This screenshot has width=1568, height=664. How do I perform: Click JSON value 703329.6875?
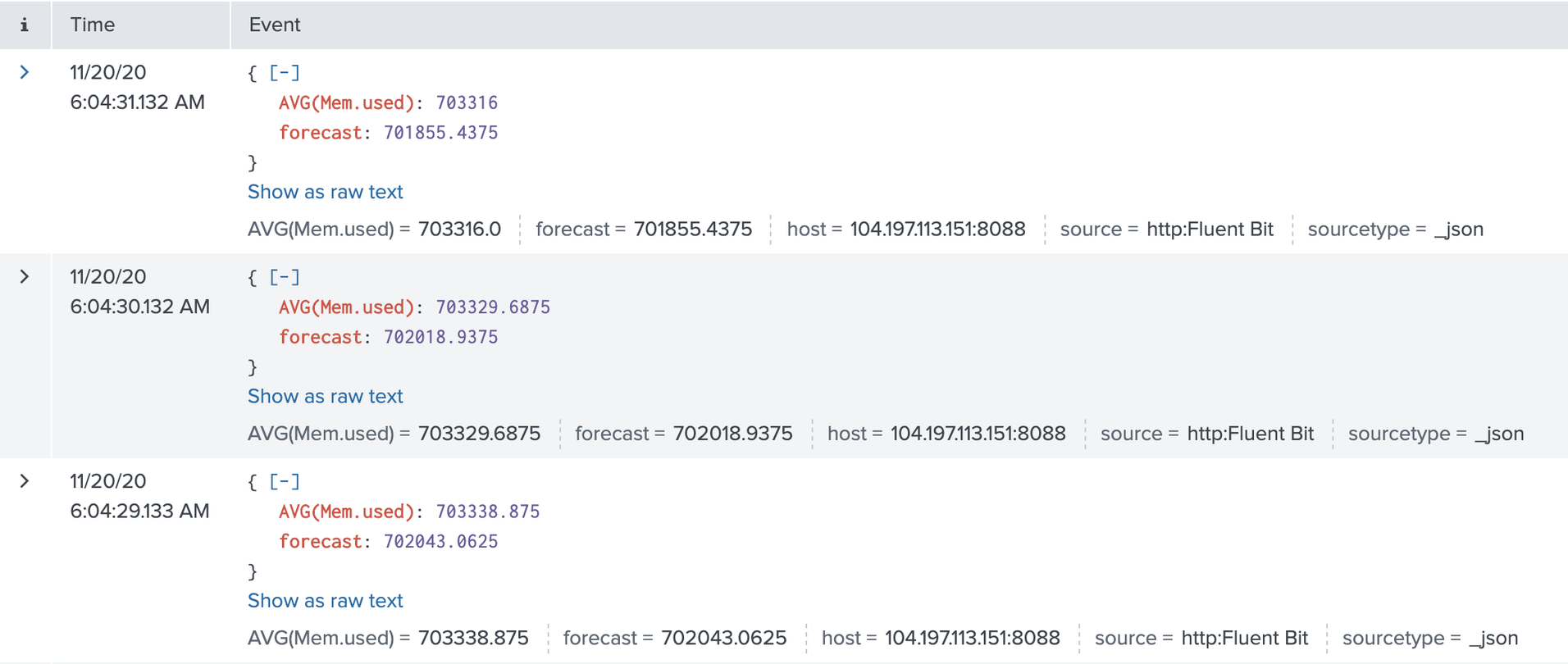coord(493,307)
